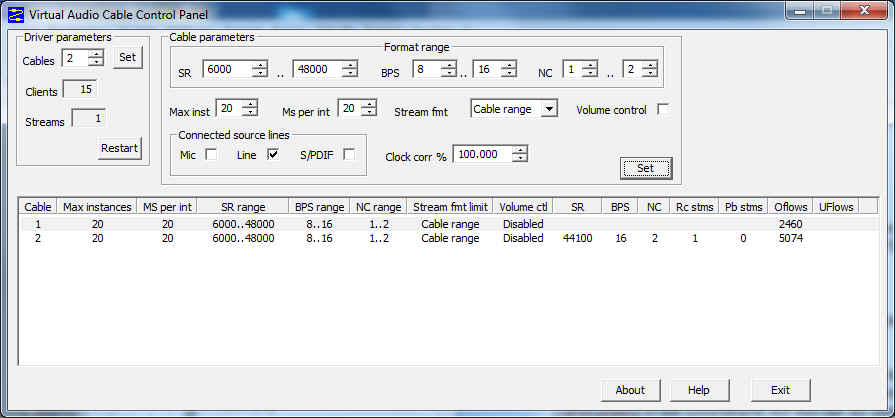Click the Cables number input field
This screenshot has height=418, width=895.
click(x=76, y=58)
